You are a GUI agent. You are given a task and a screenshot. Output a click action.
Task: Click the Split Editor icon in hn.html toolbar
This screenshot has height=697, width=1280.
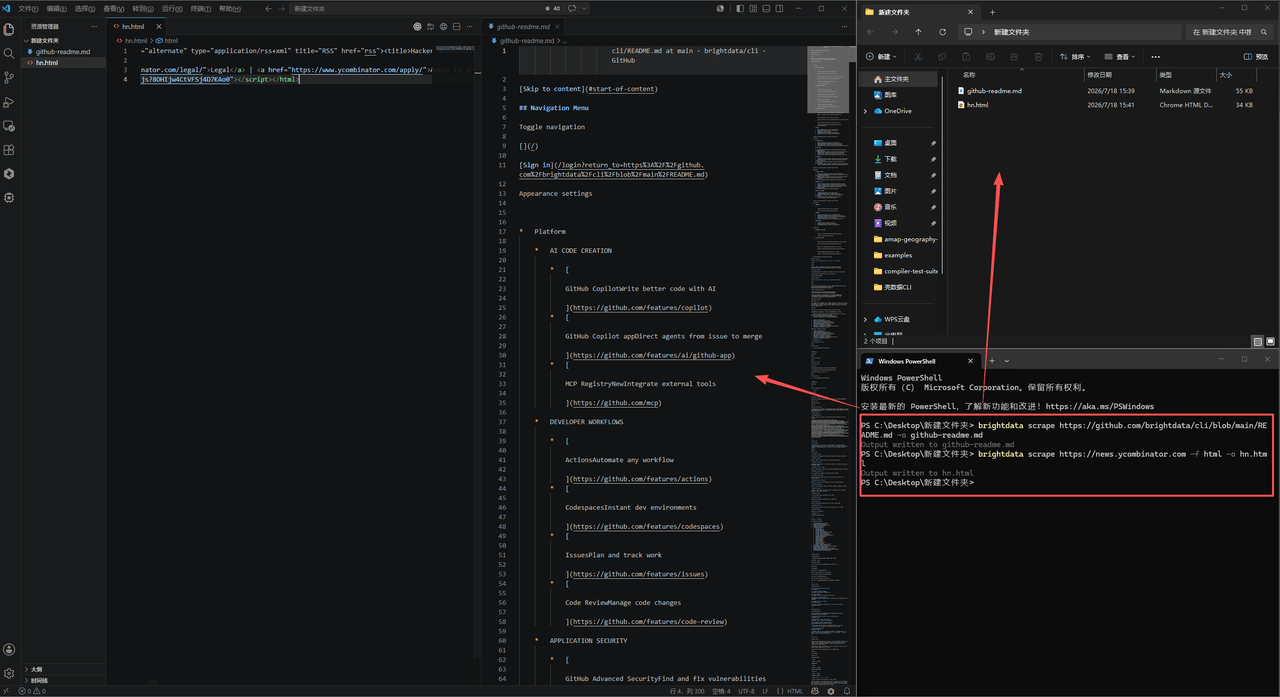(456, 27)
